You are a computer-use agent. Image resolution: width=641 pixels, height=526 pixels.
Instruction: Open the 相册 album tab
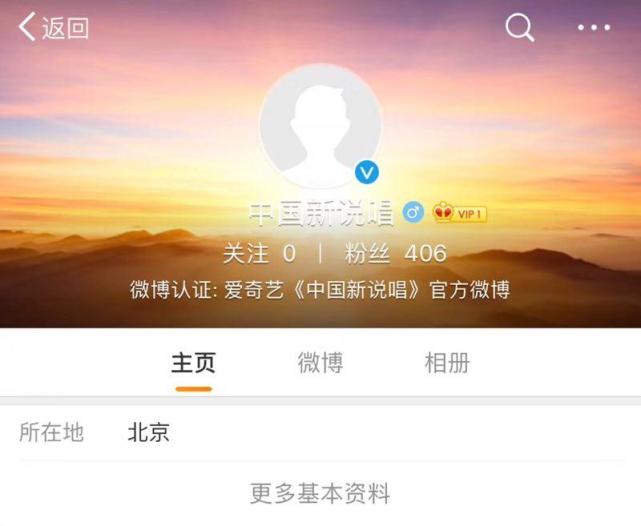coord(447,363)
